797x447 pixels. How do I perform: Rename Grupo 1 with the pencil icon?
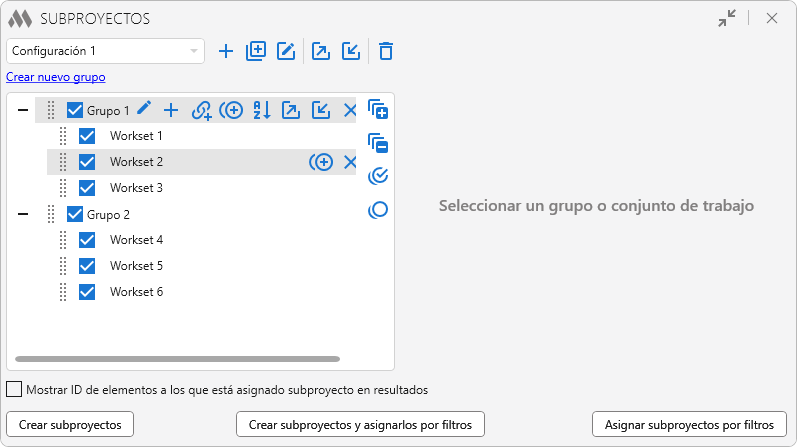coord(144,110)
